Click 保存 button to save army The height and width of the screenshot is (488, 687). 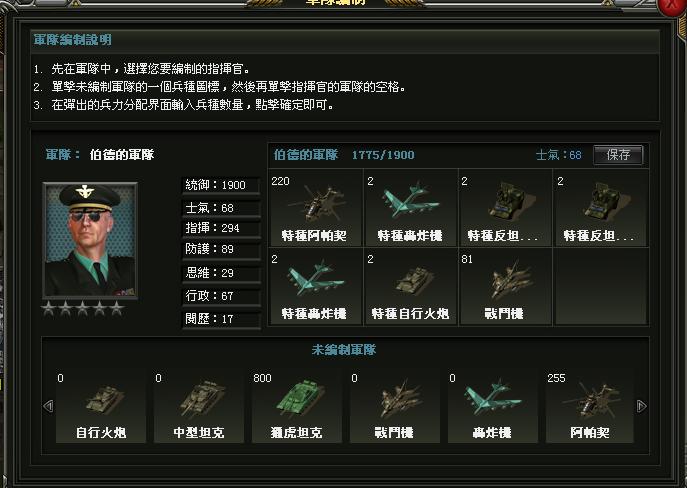point(618,155)
